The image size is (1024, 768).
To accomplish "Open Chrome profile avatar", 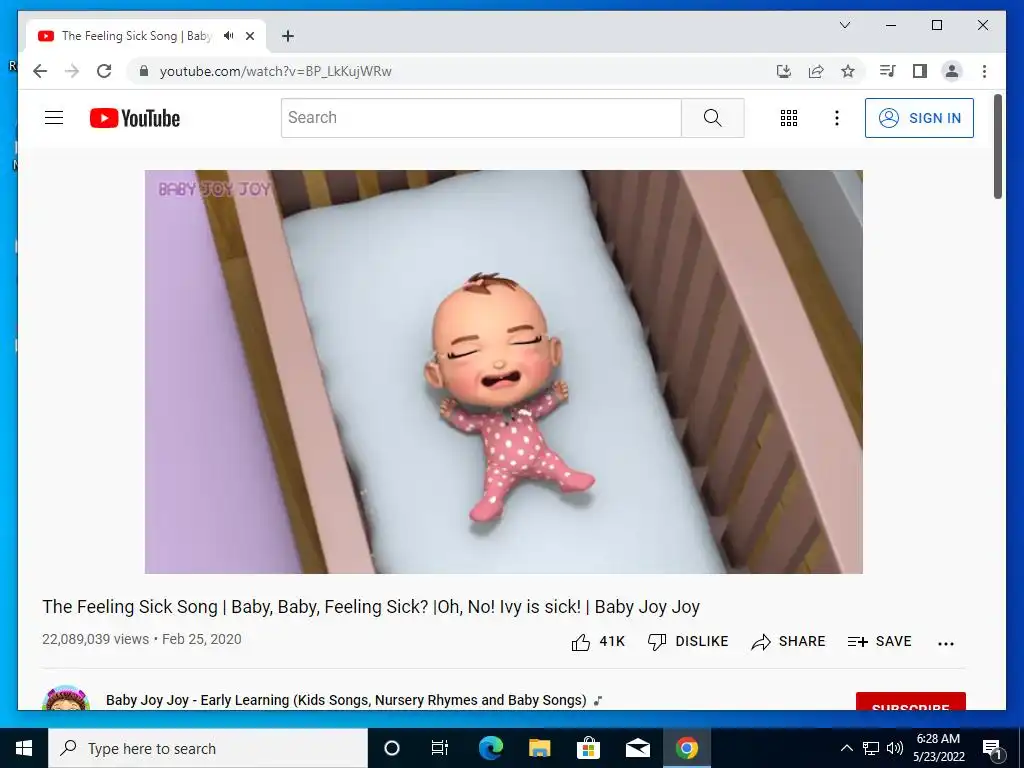I will point(952,71).
